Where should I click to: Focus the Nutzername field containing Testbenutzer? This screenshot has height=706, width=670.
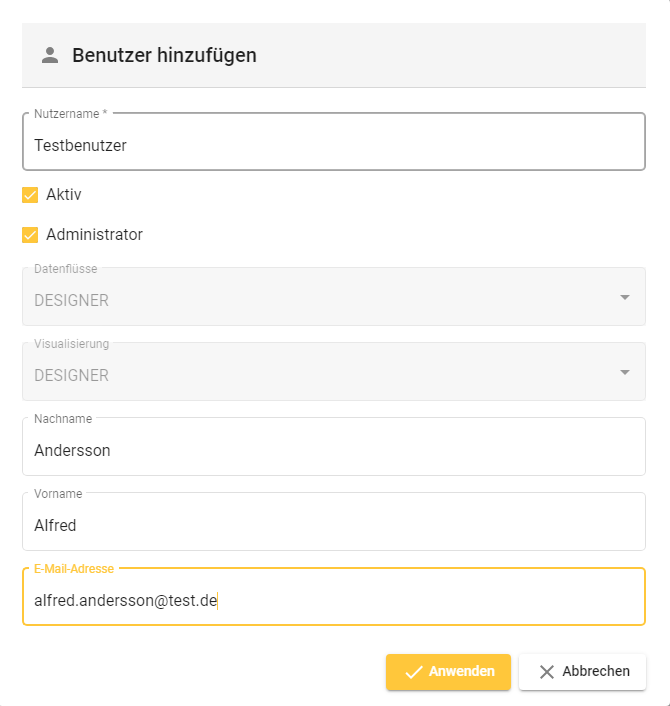pos(334,145)
